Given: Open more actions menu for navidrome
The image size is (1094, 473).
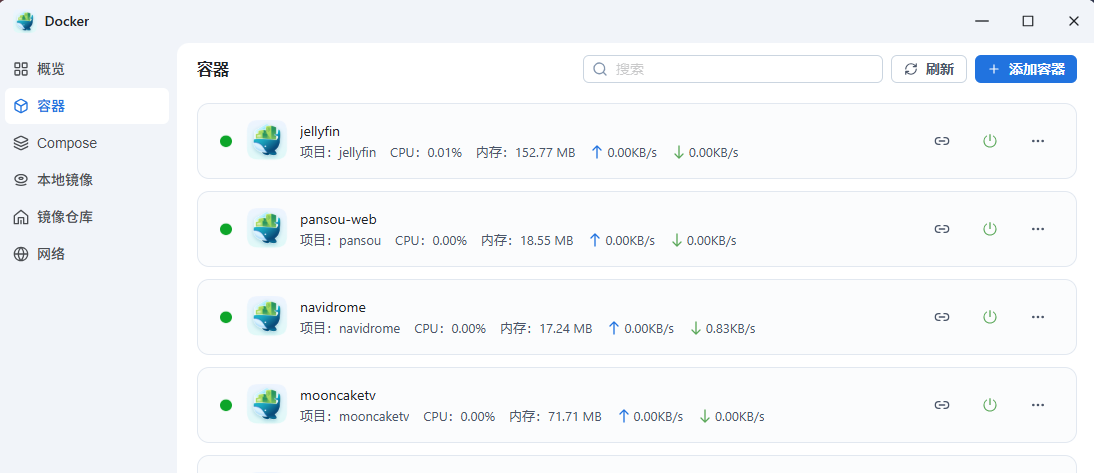Looking at the screenshot, I should [1038, 317].
